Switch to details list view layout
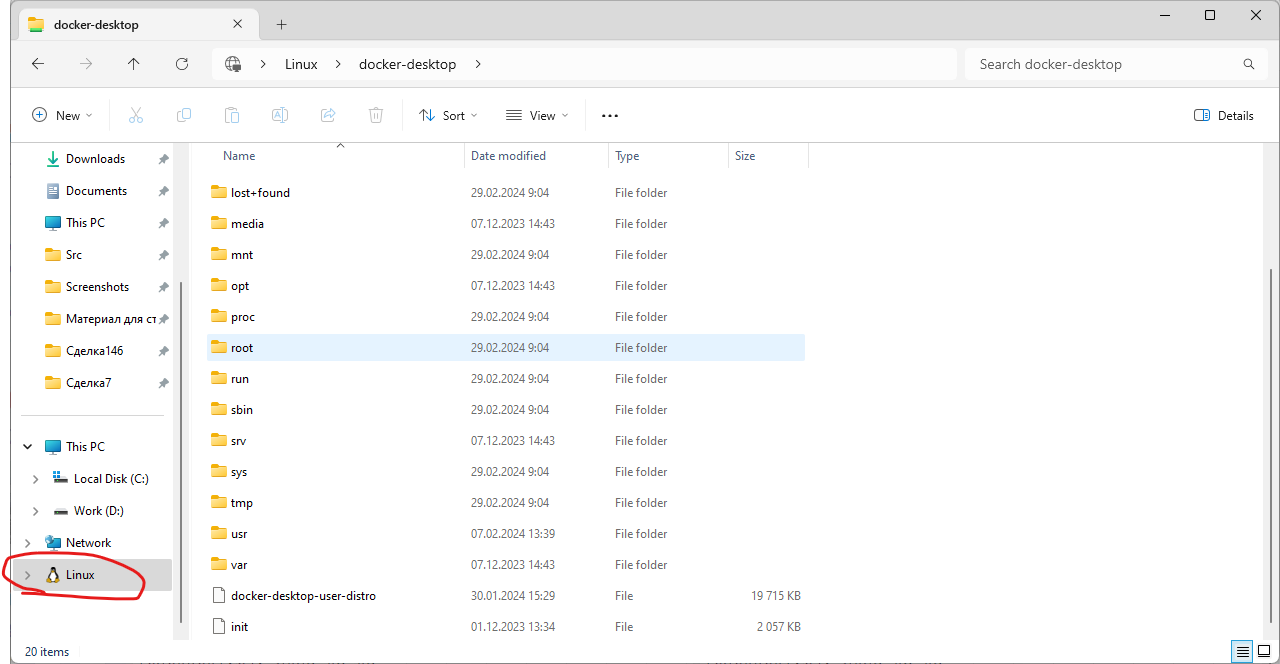 point(1241,652)
